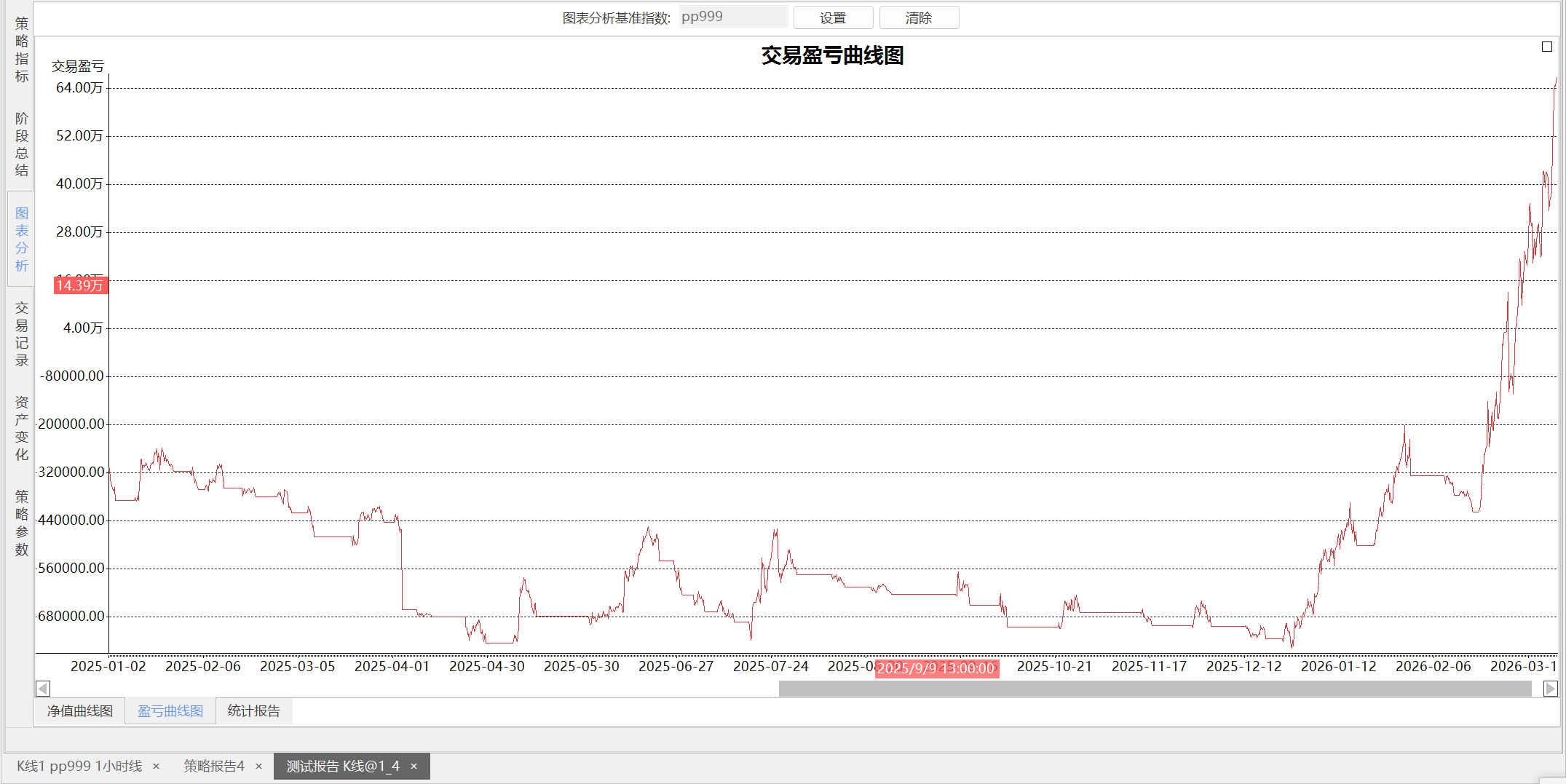The image size is (1566, 784).
Task: Open the 交易记录 side tab
Action: pyautogui.click(x=22, y=333)
